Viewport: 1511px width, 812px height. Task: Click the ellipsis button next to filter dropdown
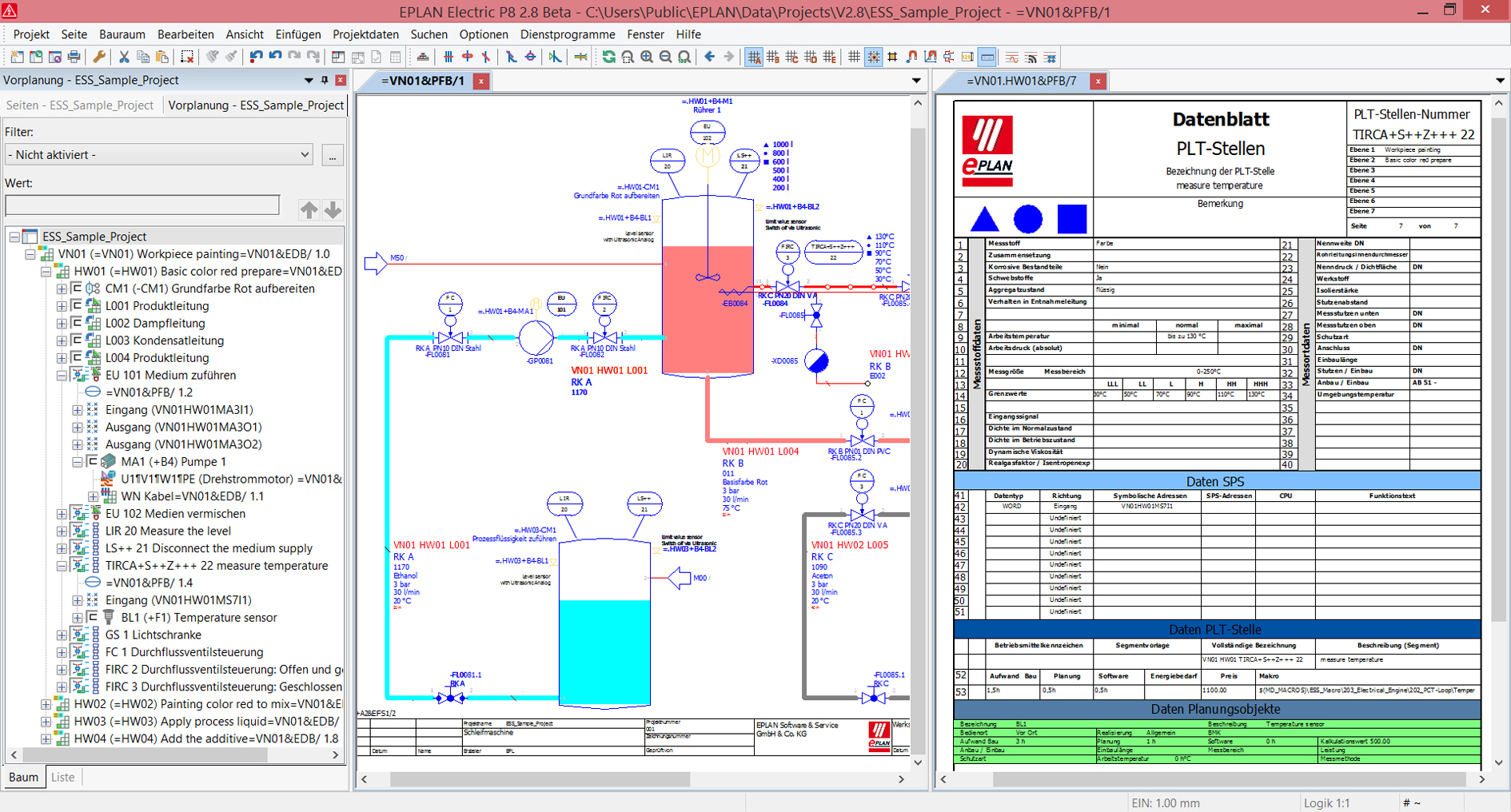point(332,154)
